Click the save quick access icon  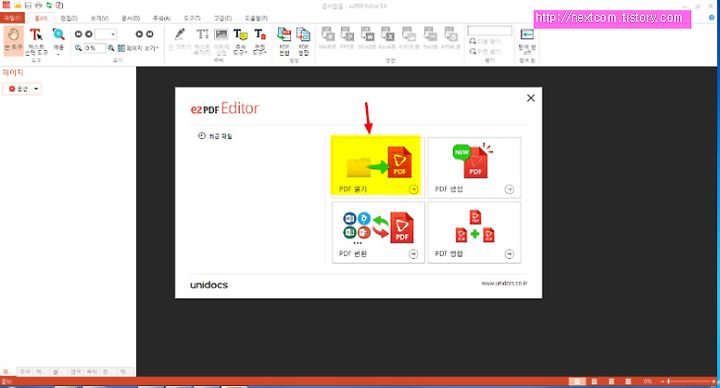pos(28,6)
